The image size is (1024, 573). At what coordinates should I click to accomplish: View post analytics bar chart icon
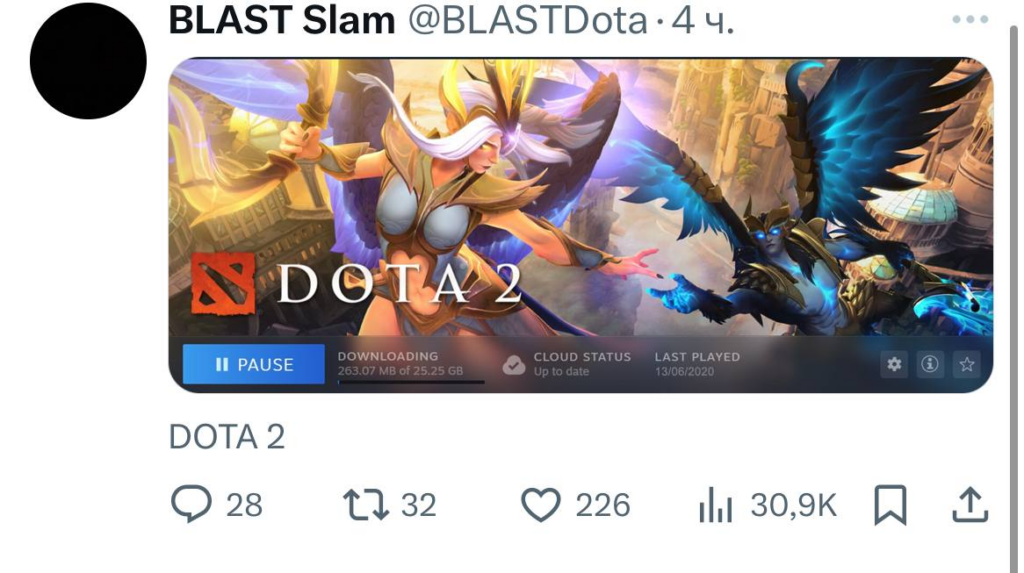click(715, 505)
